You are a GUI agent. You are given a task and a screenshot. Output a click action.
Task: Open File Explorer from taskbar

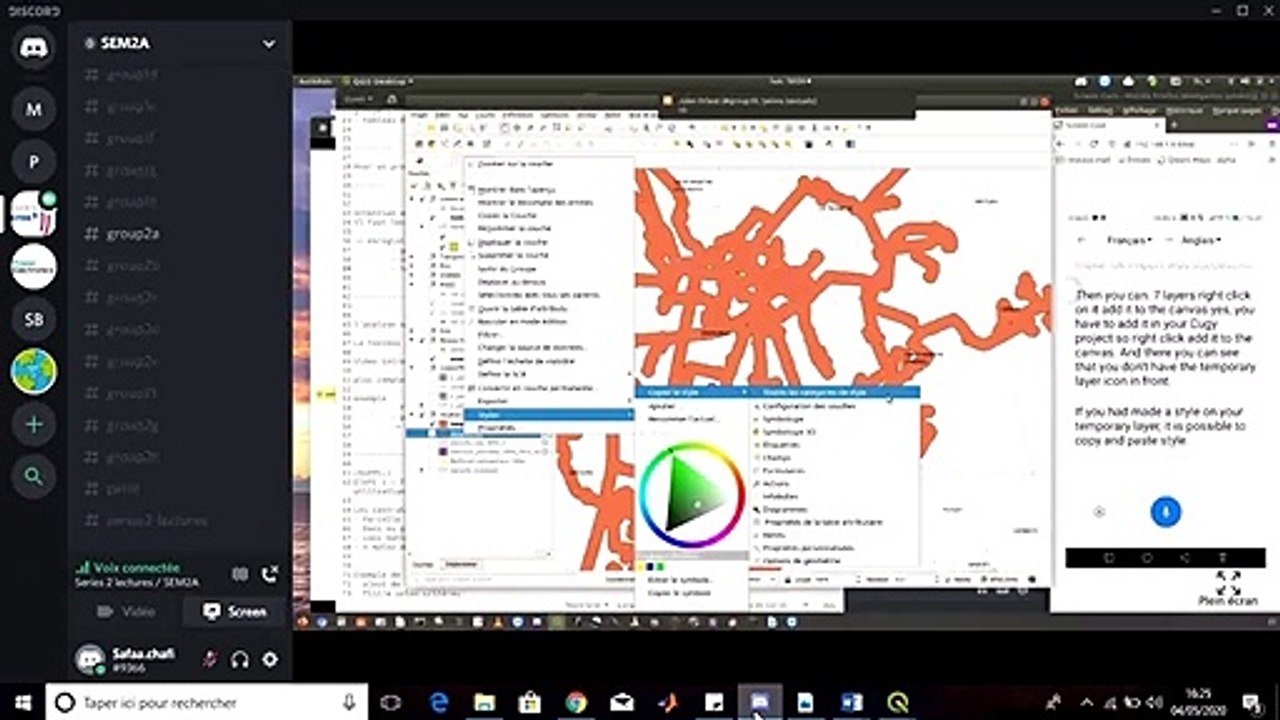[484, 703]
